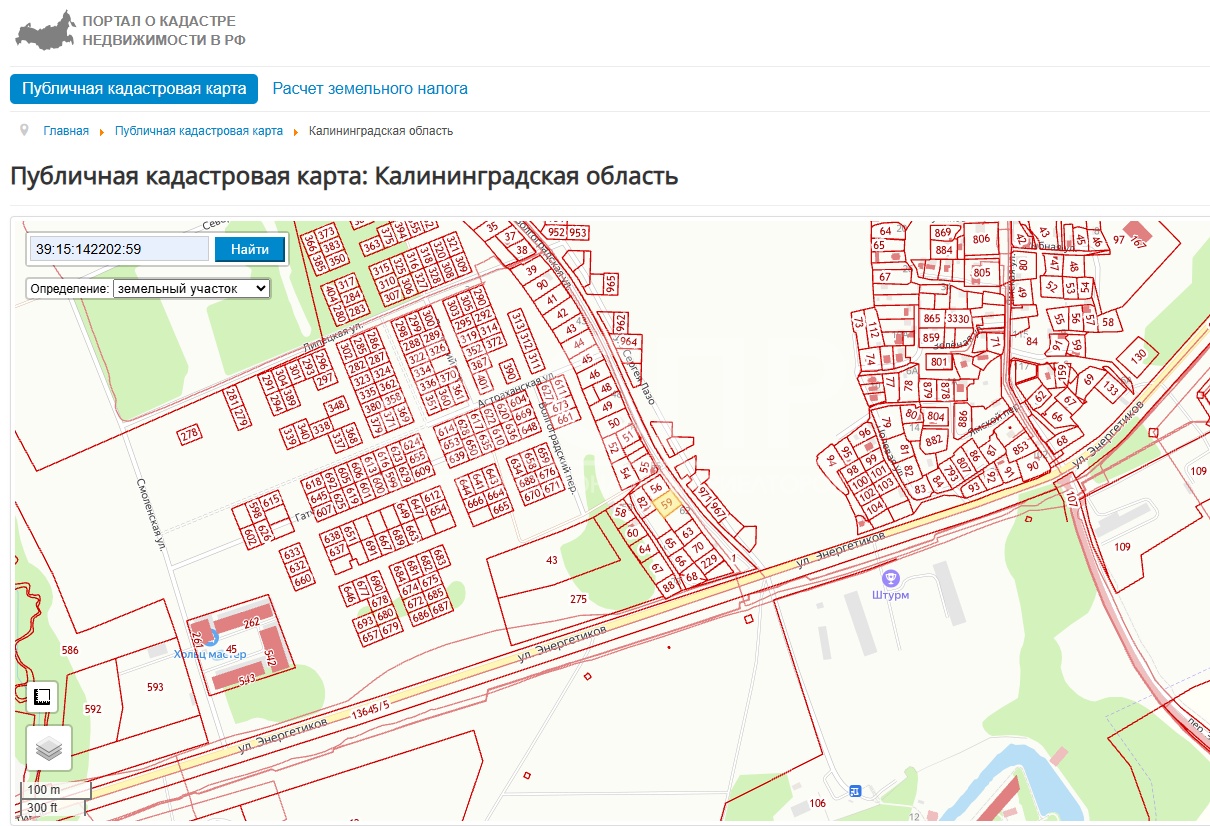
Task: Click parcel label 965
Action: point(611,283)
